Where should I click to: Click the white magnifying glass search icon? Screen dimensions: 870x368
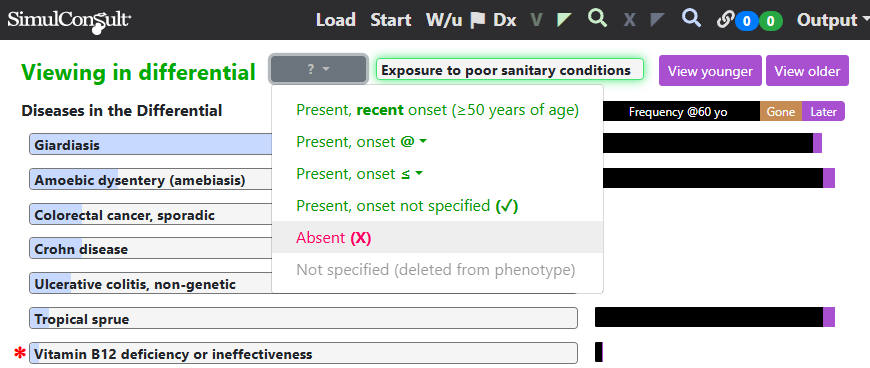click(x=691, y=19)
